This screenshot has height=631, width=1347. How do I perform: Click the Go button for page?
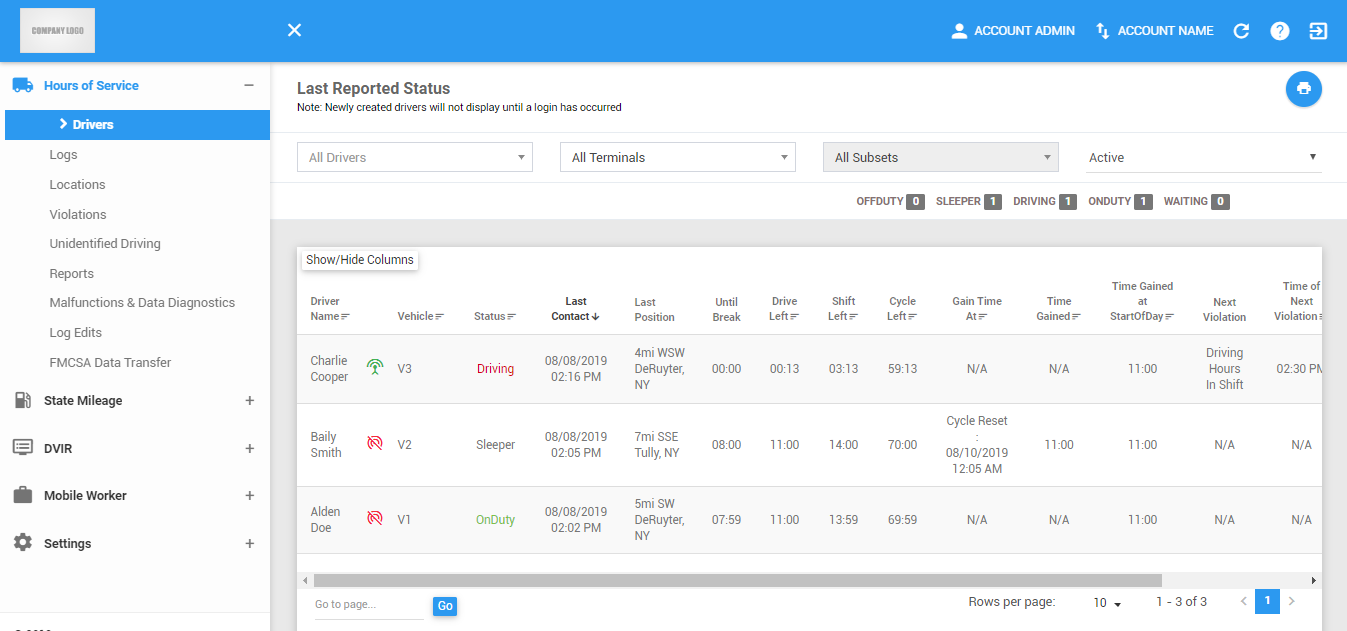pos(445,606)
